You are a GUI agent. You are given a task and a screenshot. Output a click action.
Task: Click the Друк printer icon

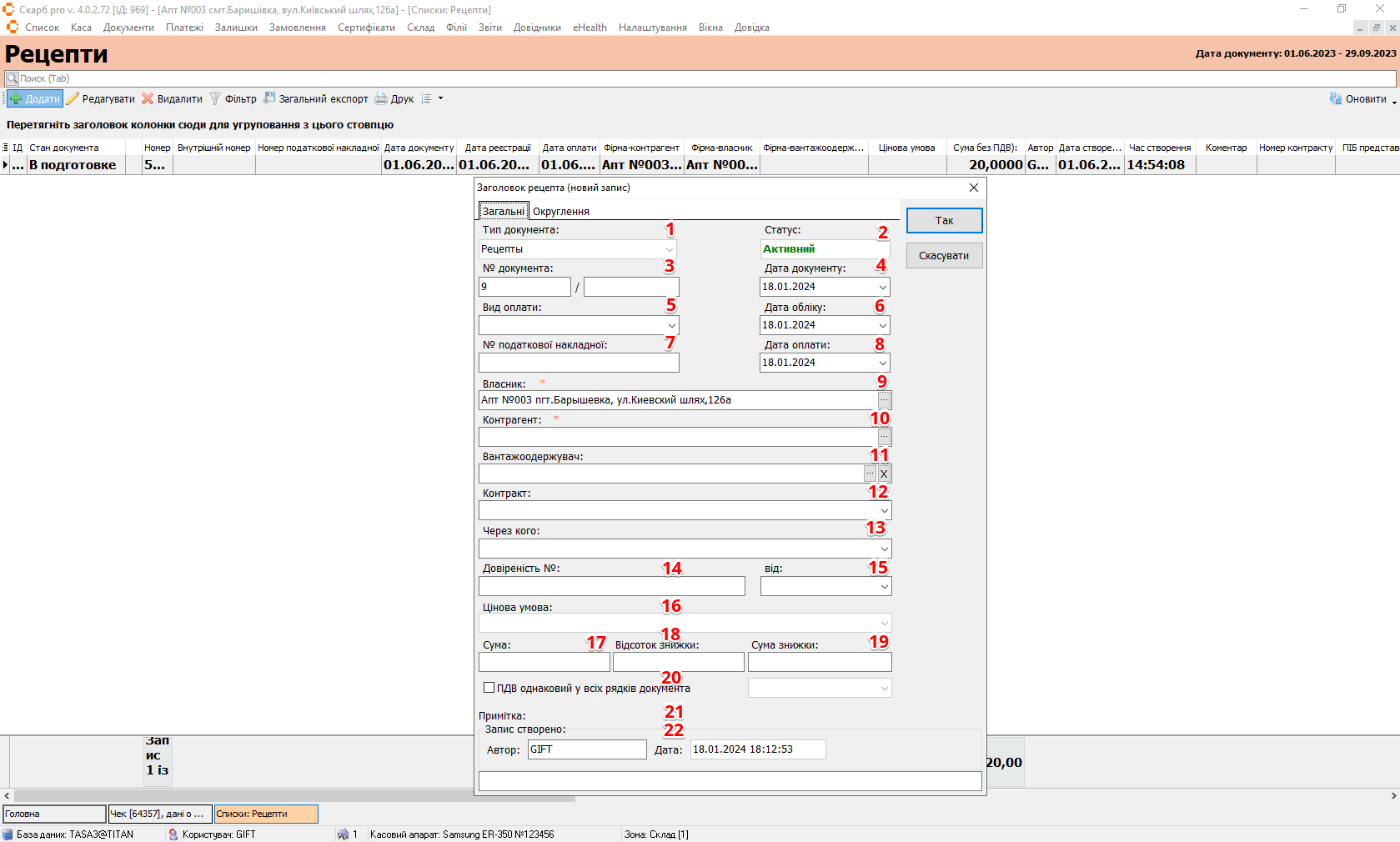click(x=381, y=99)
